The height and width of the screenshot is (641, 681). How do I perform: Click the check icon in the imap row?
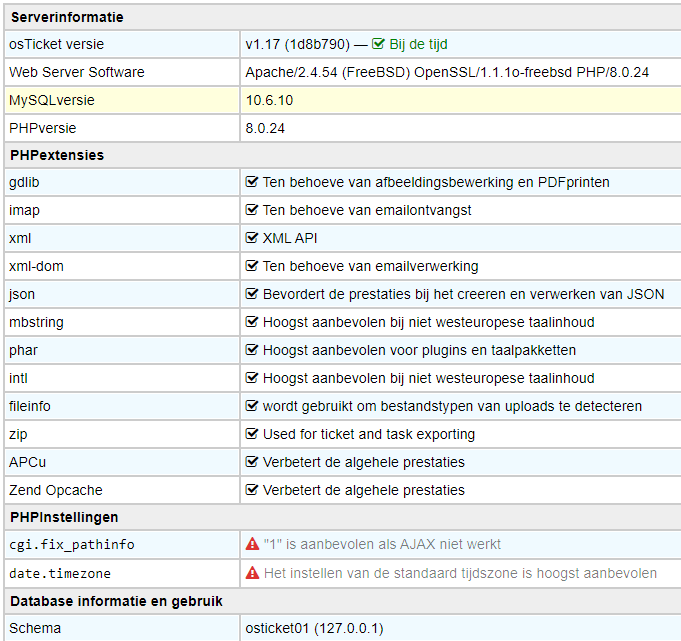coord(251,210)
